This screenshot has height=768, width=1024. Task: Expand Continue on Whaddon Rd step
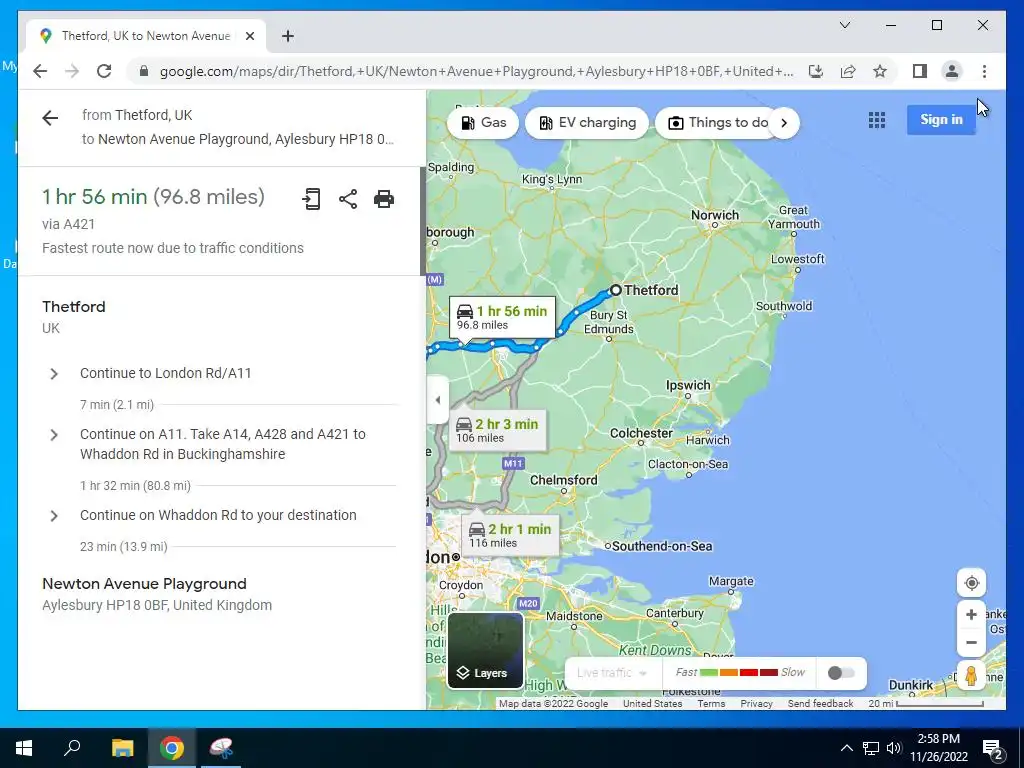coord(54,516)
